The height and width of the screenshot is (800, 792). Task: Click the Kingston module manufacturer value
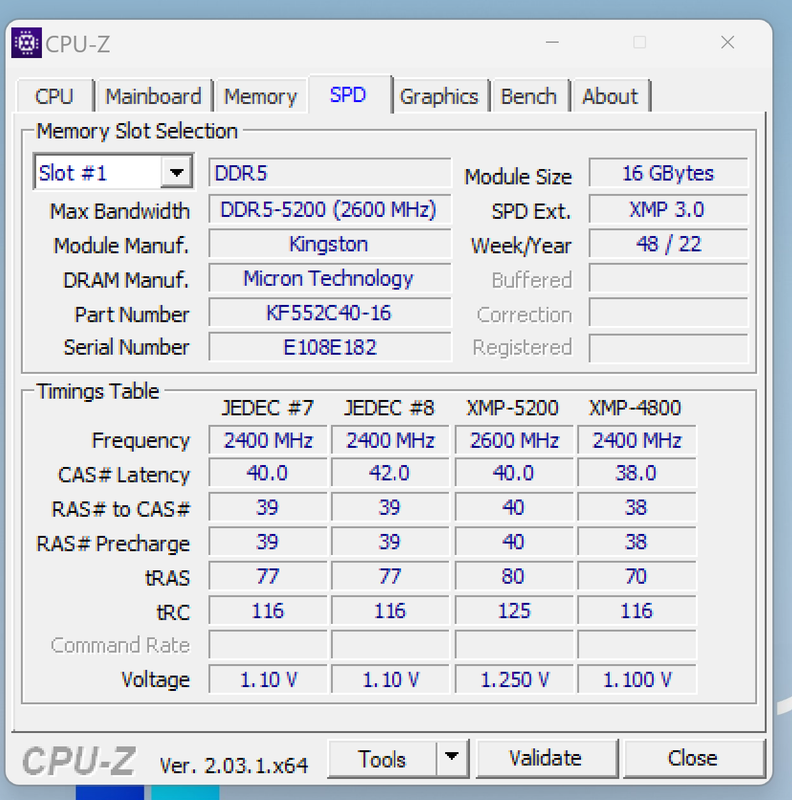330,244
